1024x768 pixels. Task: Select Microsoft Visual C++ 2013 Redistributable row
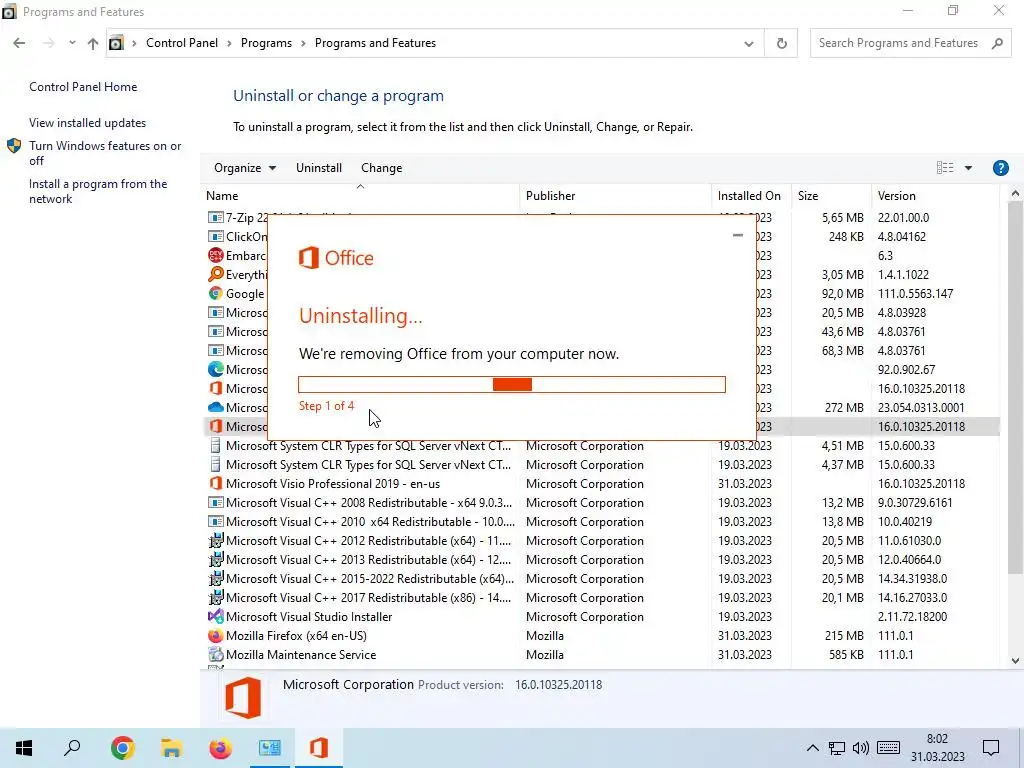(600, 560)
